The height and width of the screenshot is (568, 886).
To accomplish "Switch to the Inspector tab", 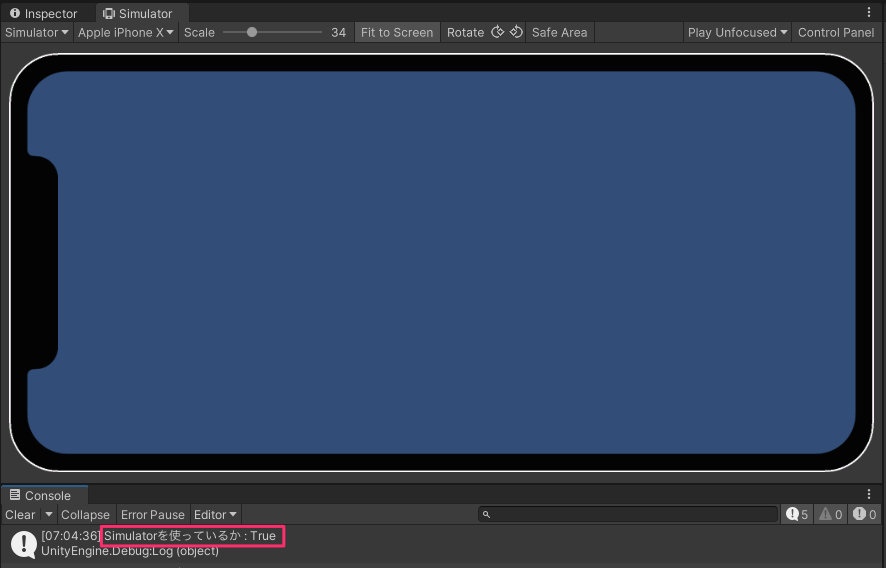I will tap(44, 13).
